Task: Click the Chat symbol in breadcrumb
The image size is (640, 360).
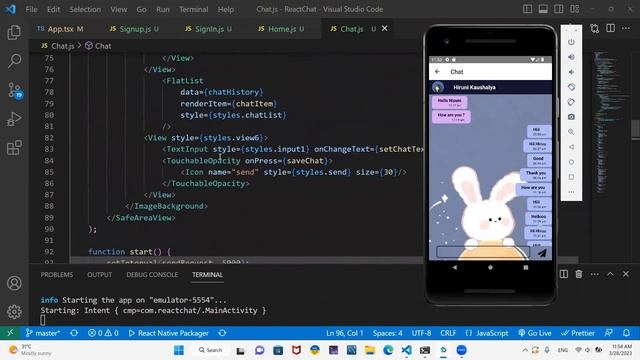Action: [98, 46]
